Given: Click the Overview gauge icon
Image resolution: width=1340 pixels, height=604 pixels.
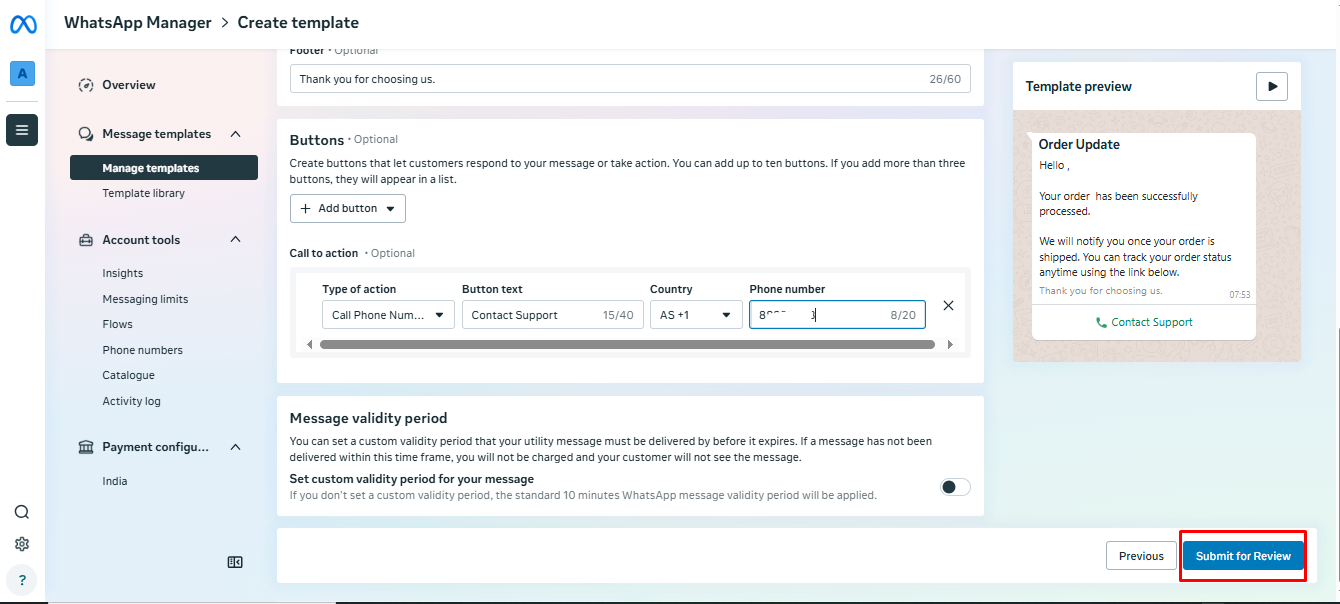Looking at the screenshot, I should point(86,85).
